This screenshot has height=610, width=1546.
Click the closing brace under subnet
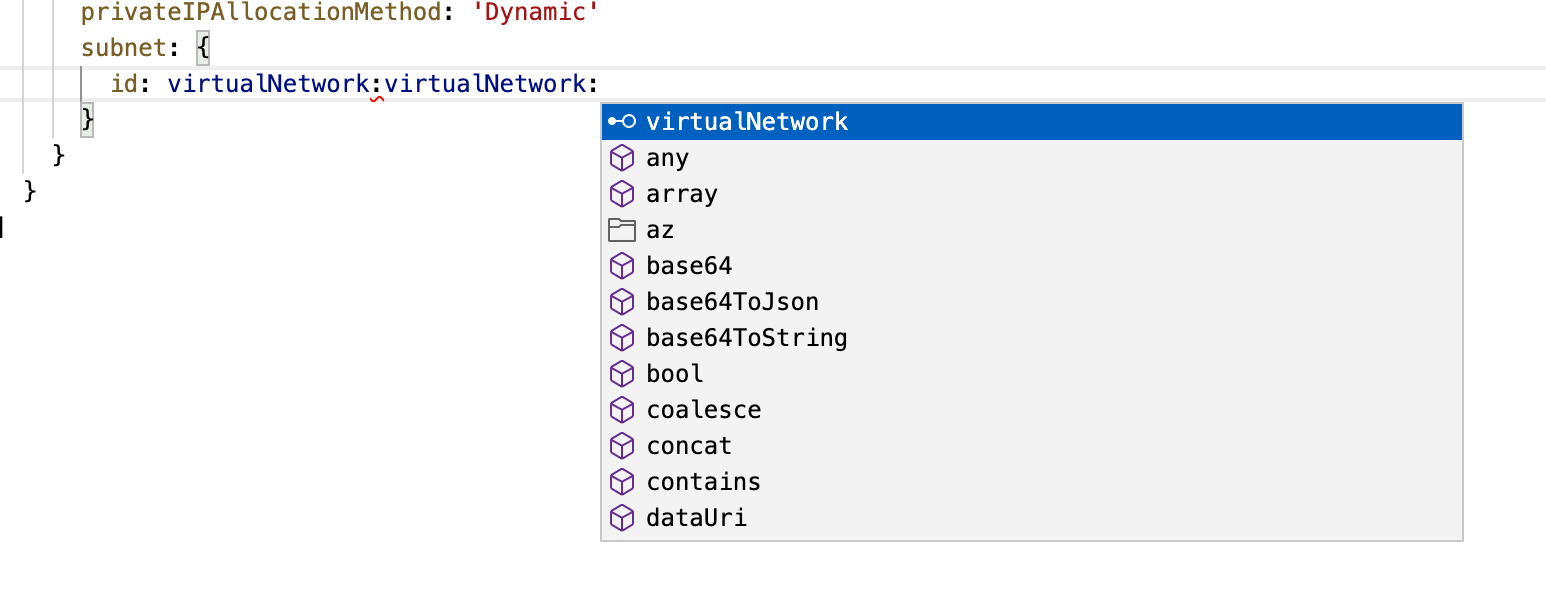point(88,118)
